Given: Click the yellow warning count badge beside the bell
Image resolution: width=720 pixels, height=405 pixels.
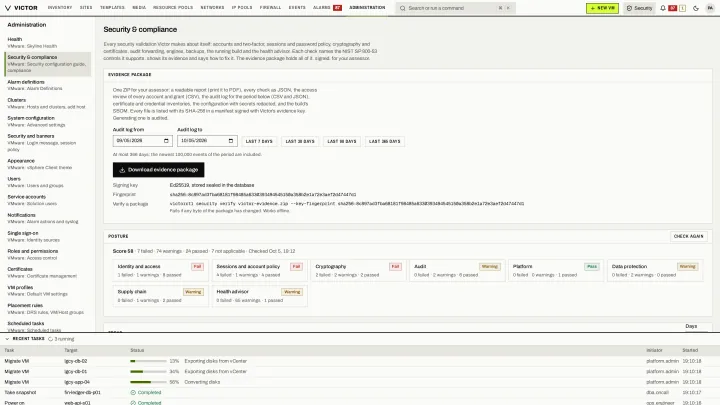Looking at the screenshot, I should coord(682,8).
